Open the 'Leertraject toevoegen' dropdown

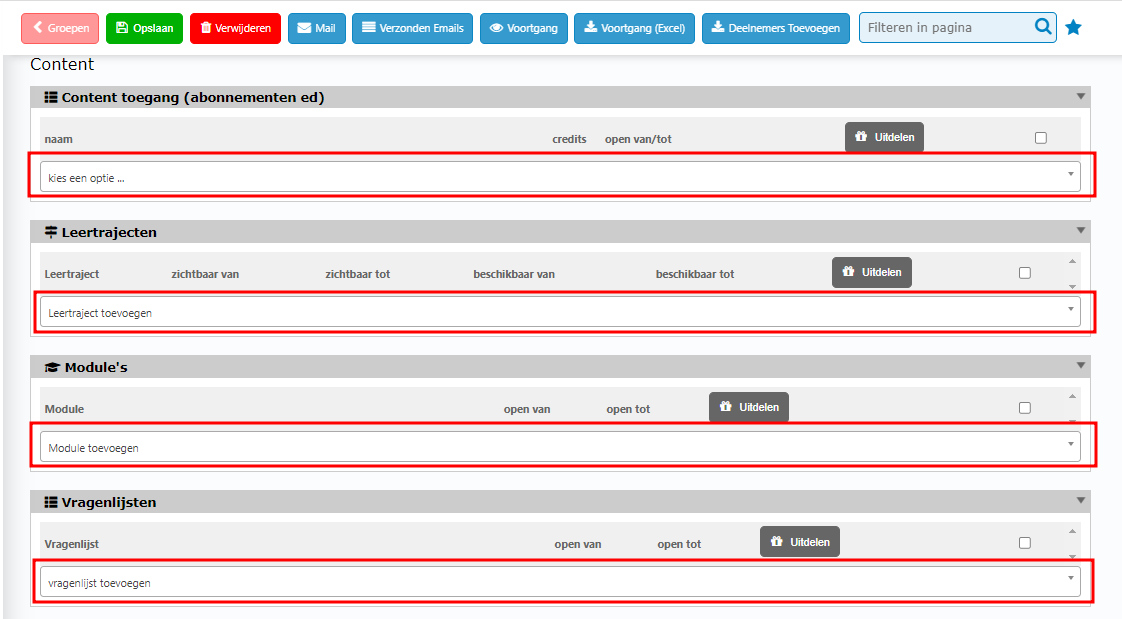pyautogui.click(x=560, y=312)
